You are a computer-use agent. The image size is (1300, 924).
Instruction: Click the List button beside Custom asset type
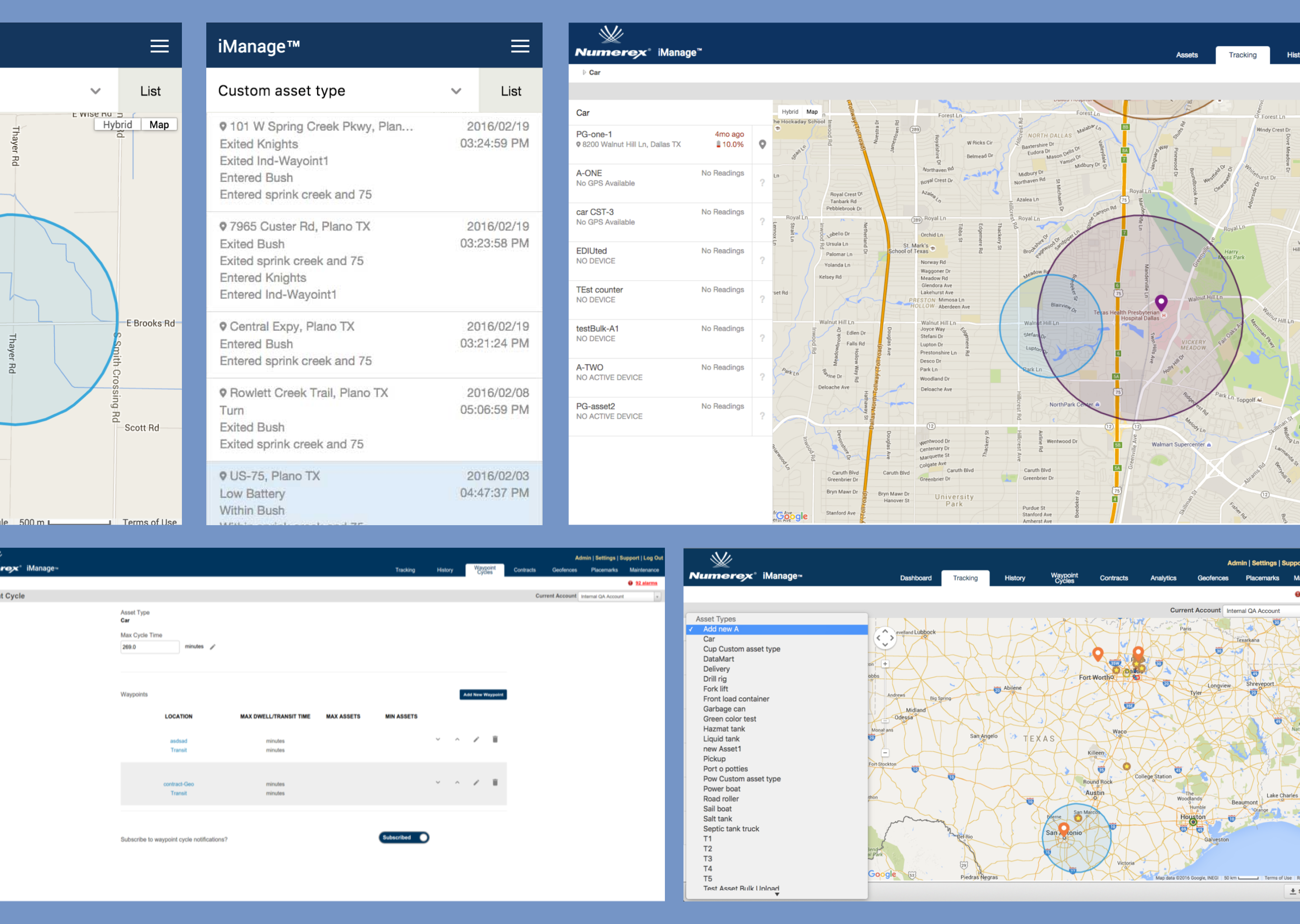coord(511,91)
